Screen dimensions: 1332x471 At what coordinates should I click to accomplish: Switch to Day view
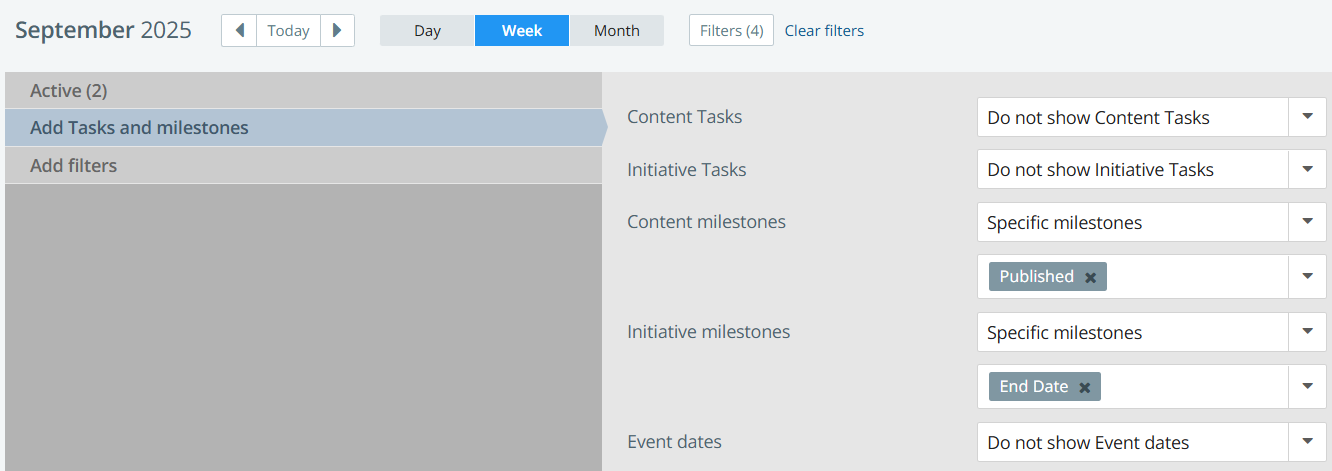(x=427, y=30)
